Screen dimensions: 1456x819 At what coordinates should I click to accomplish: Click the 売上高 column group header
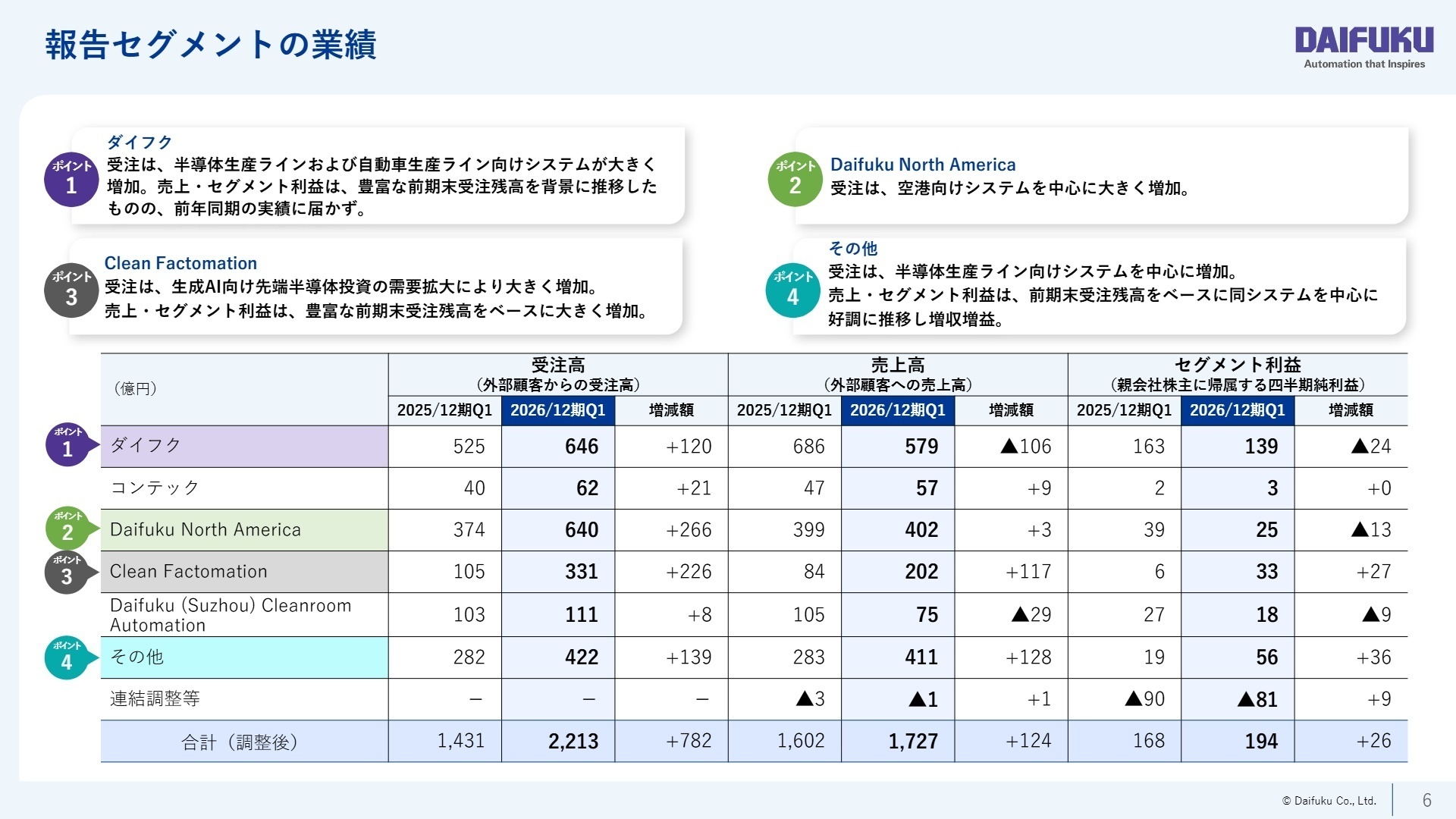coord(898,375)
